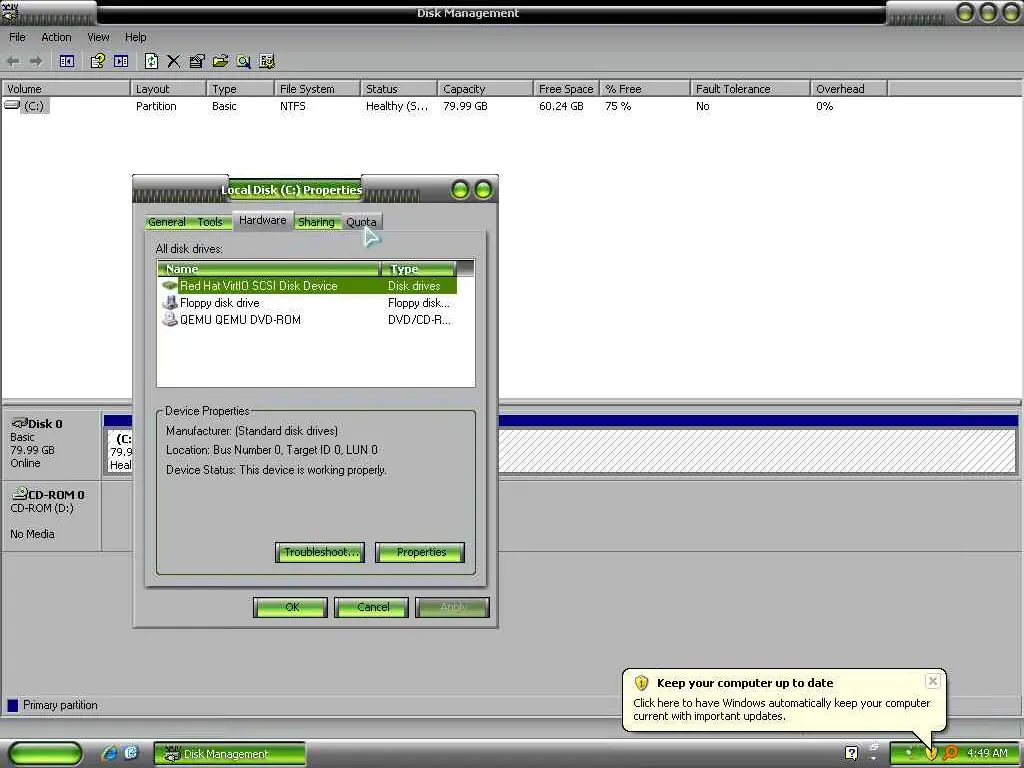Click 'Keep your computer up to date' balloon title

pos(745,683)
